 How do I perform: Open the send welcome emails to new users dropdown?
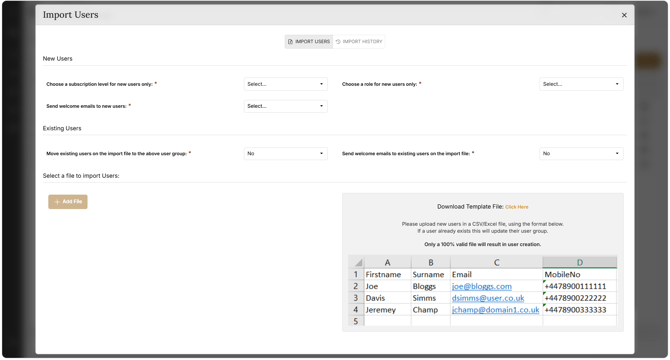coord(285,106)
